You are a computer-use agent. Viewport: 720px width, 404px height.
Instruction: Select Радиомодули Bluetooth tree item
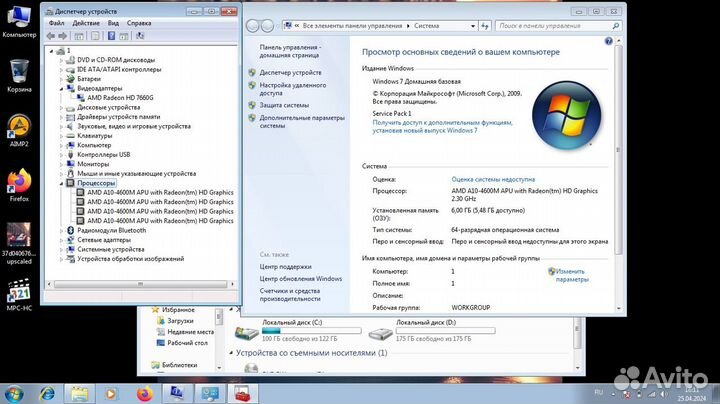click(112, 230)
